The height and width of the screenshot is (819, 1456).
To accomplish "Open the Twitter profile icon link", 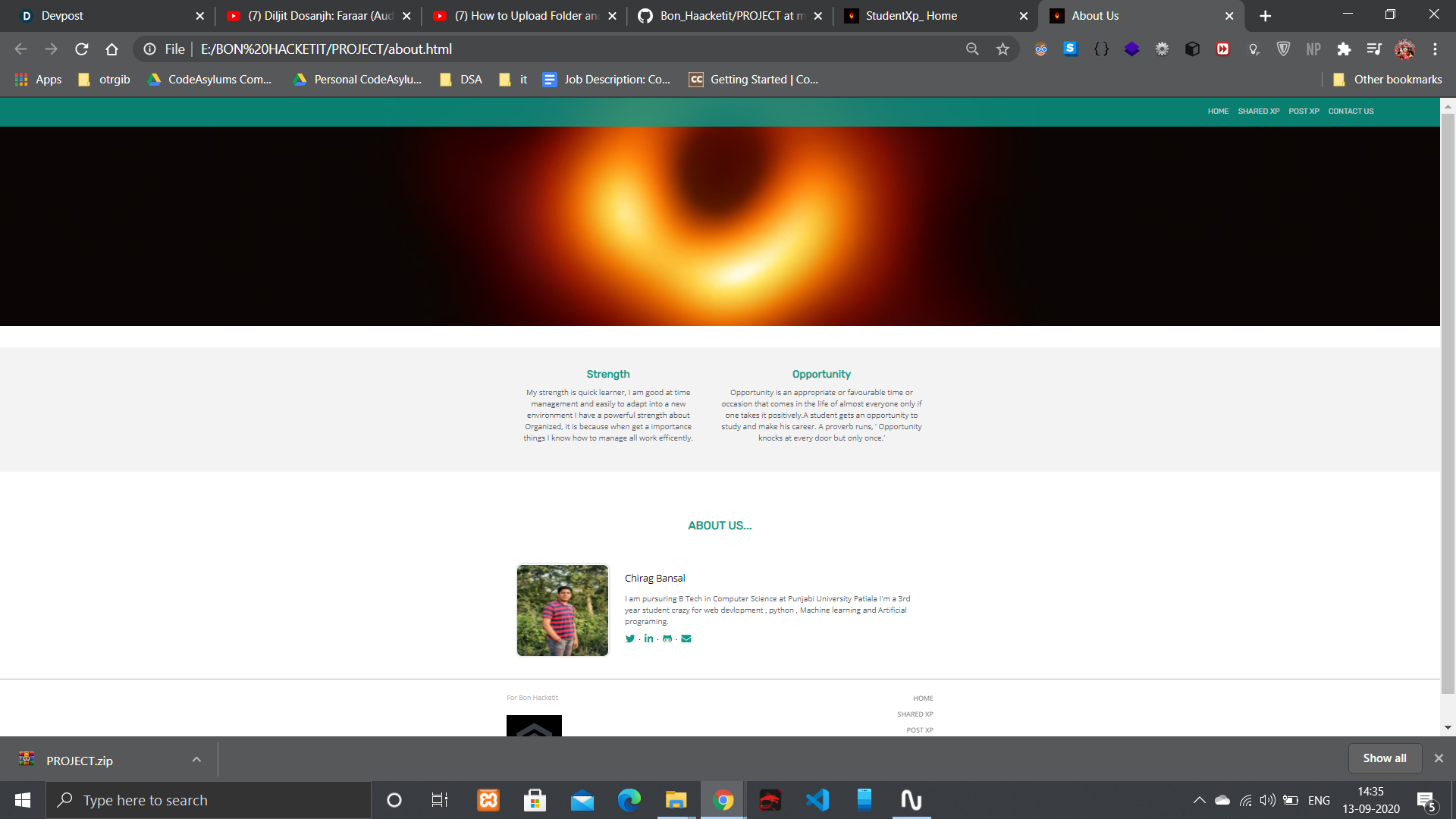I will pos(629,639).
